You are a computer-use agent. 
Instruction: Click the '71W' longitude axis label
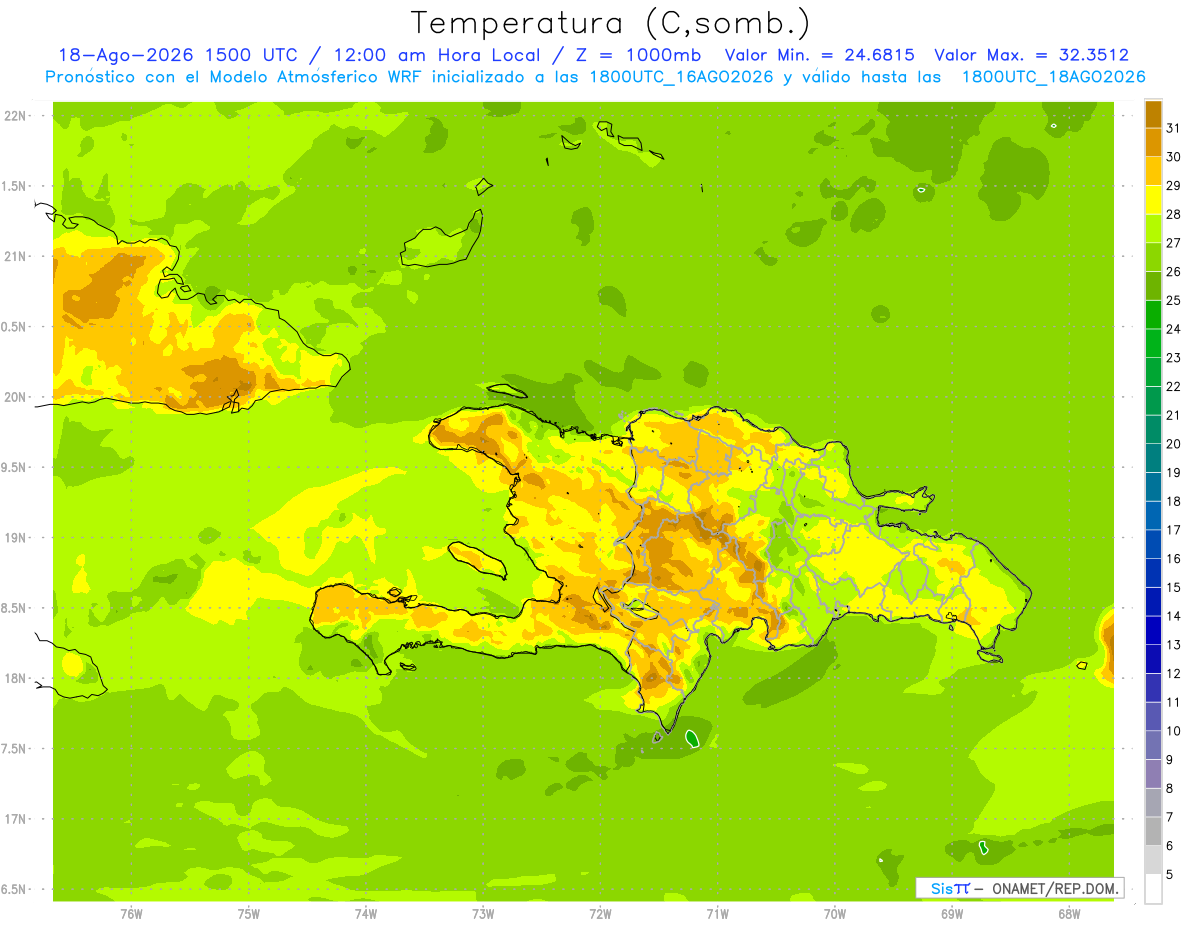717,913
